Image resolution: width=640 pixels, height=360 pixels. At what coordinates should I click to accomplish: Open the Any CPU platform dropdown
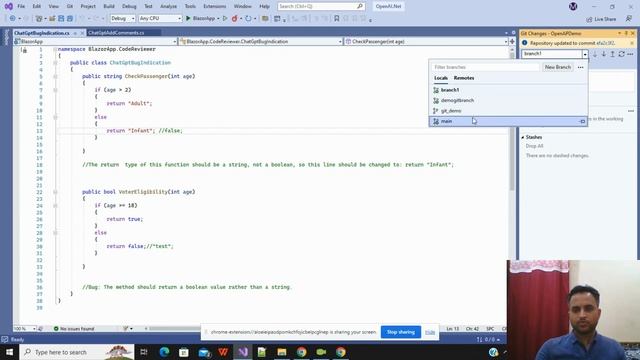[179, 18]
